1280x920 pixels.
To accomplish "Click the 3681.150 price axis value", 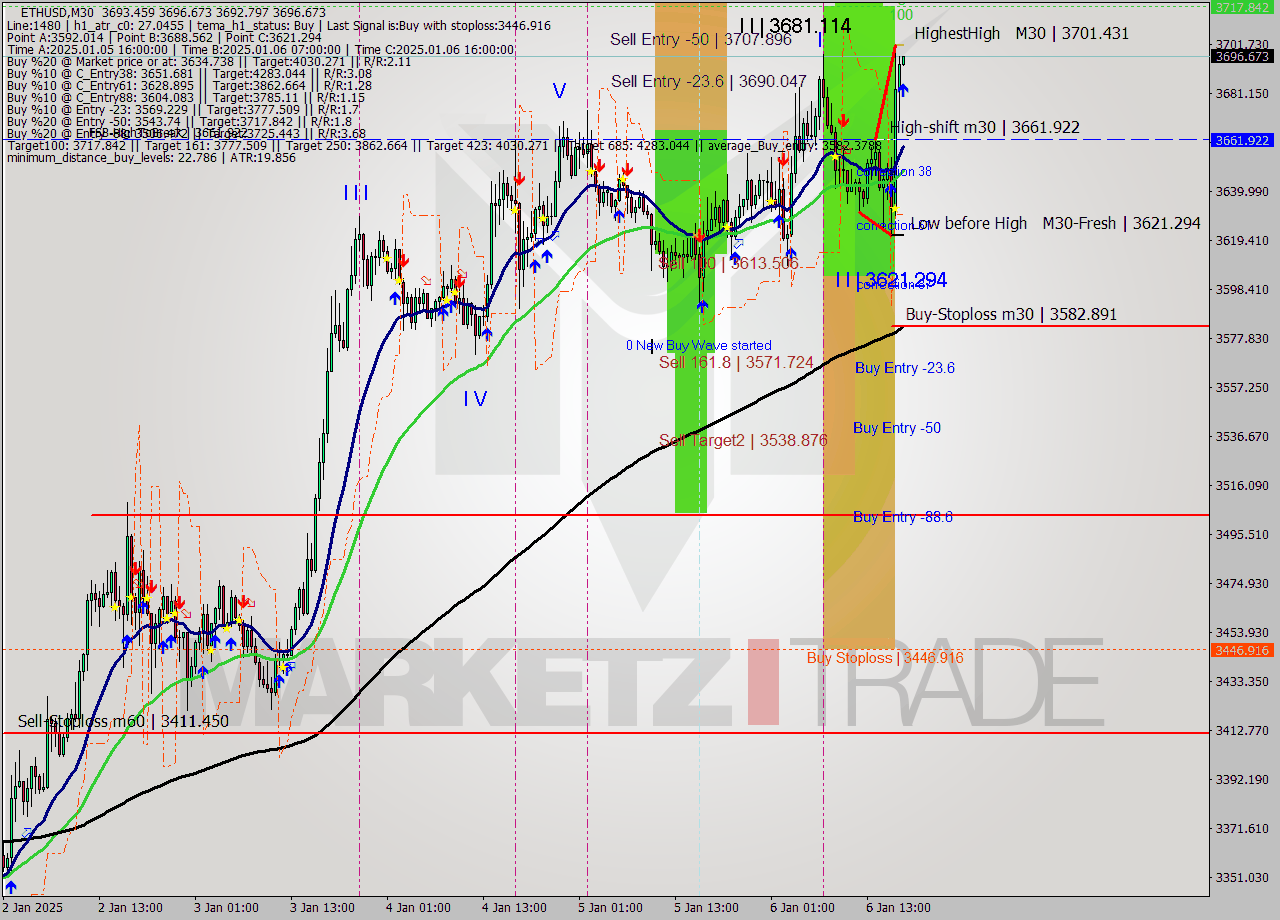I will (1241, 93).
